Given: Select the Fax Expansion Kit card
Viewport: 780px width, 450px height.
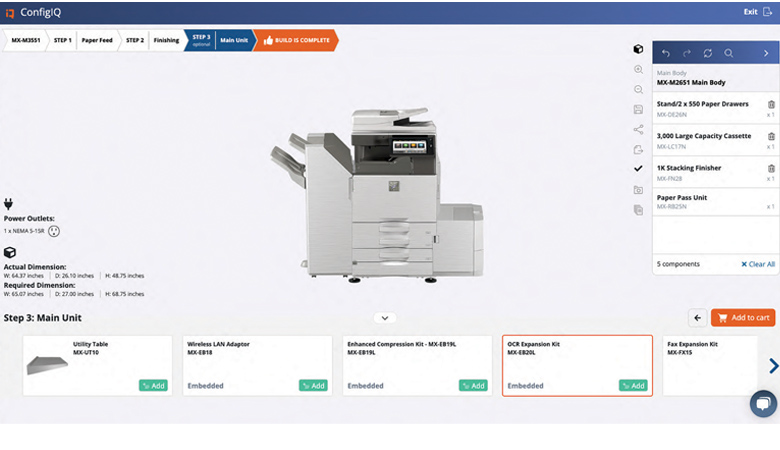Looking at the screenshot, I should (x=710, y=365).
